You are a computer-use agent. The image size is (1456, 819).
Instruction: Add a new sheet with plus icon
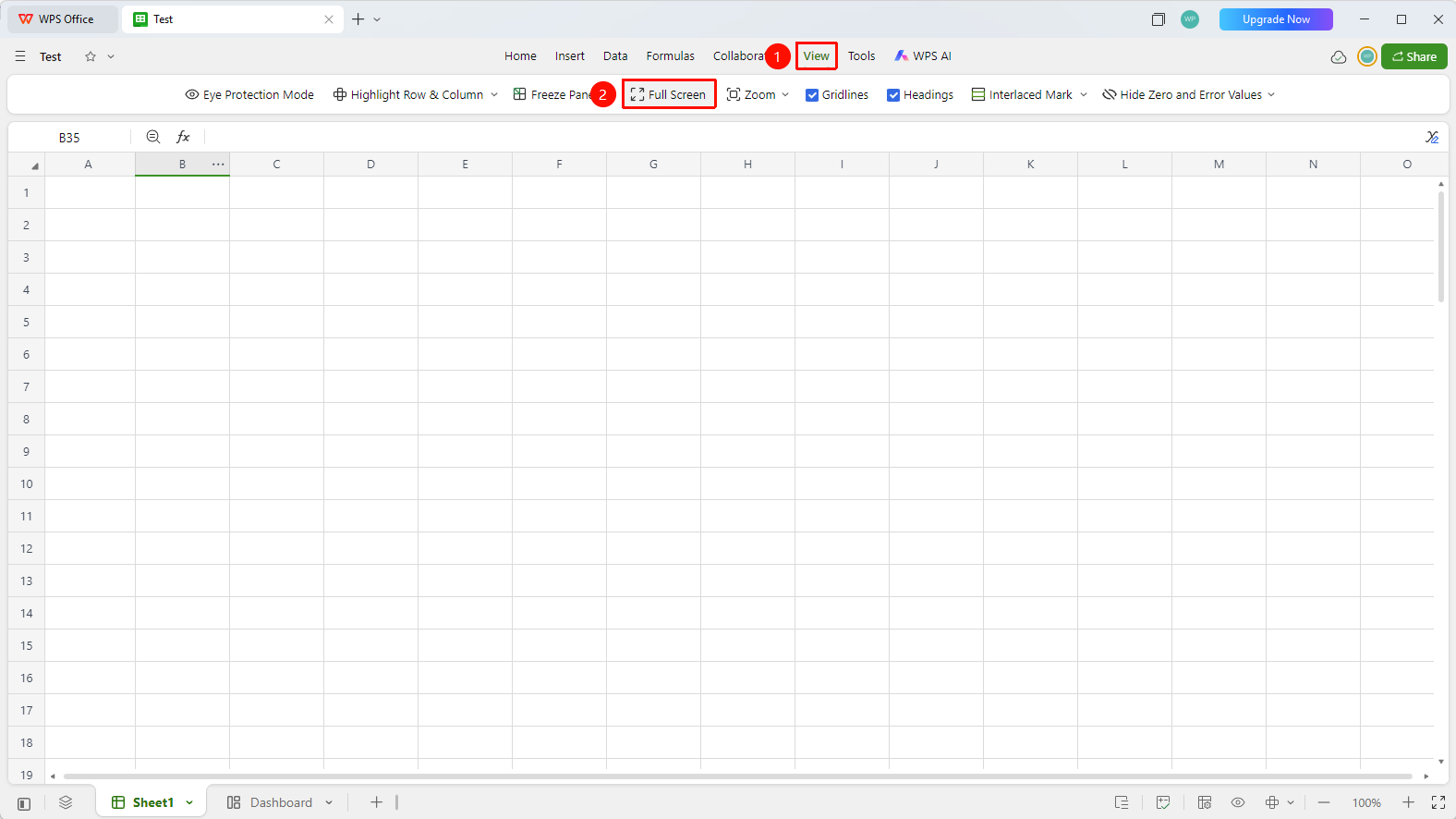[376, 802]
